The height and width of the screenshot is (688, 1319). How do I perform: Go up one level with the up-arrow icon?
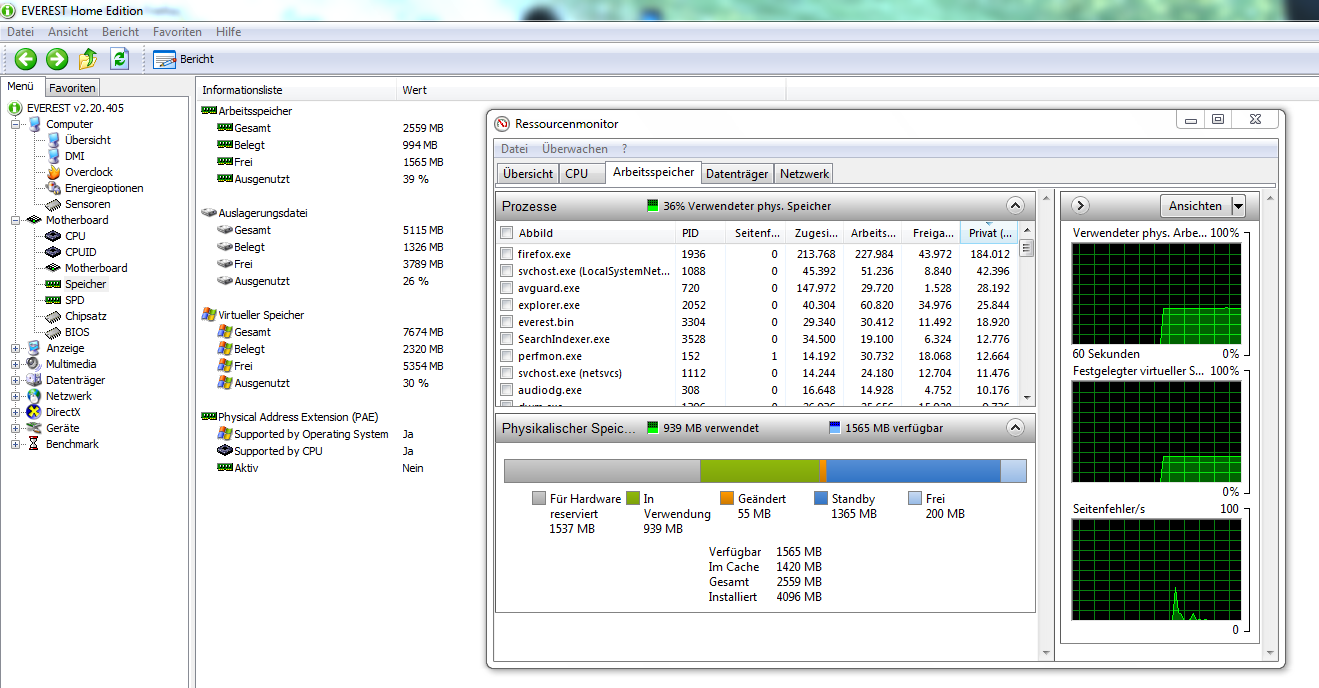[x=88, y=59]
